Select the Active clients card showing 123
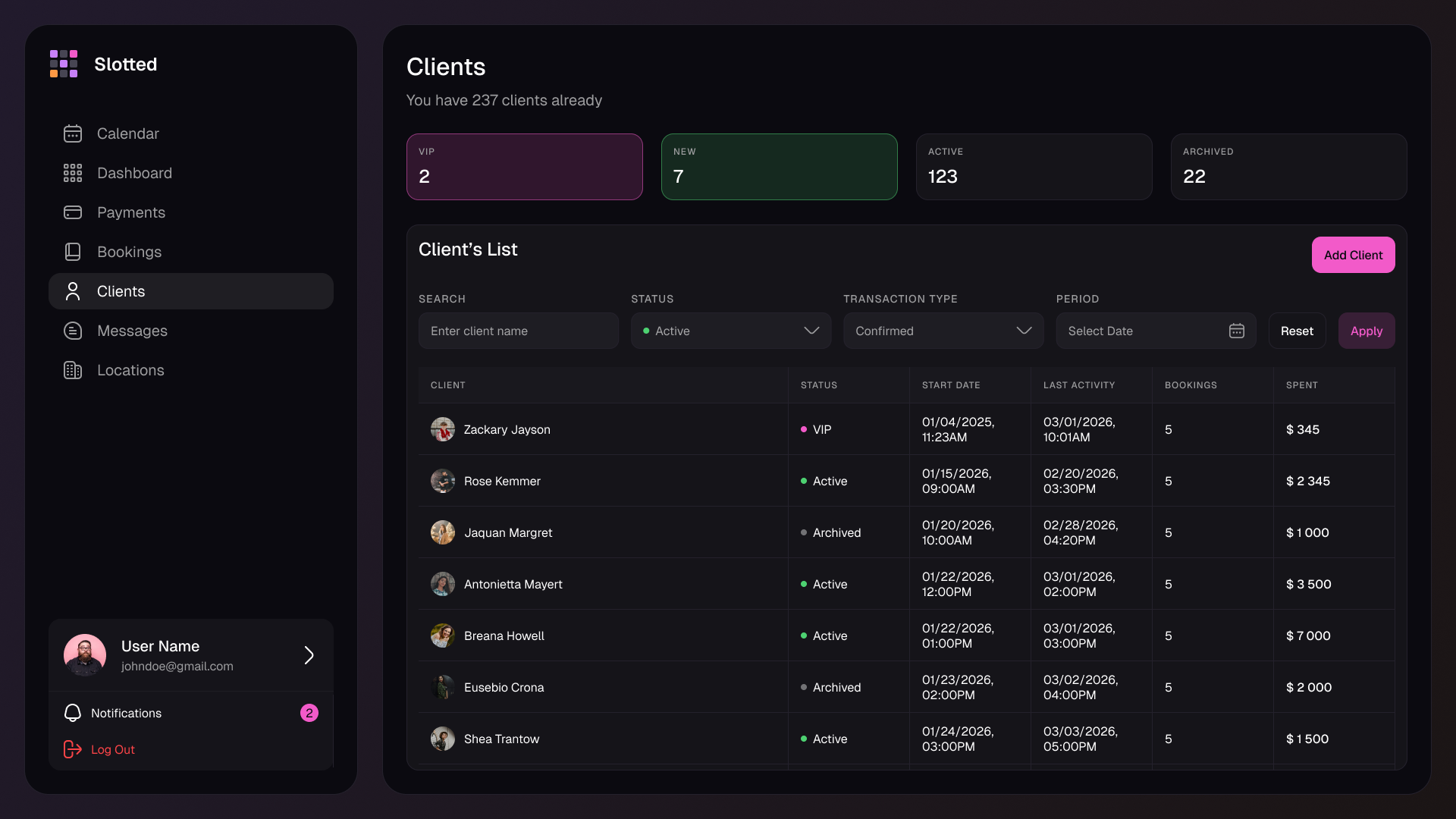Screen dimensions: 1456x819 [1034, 167]
